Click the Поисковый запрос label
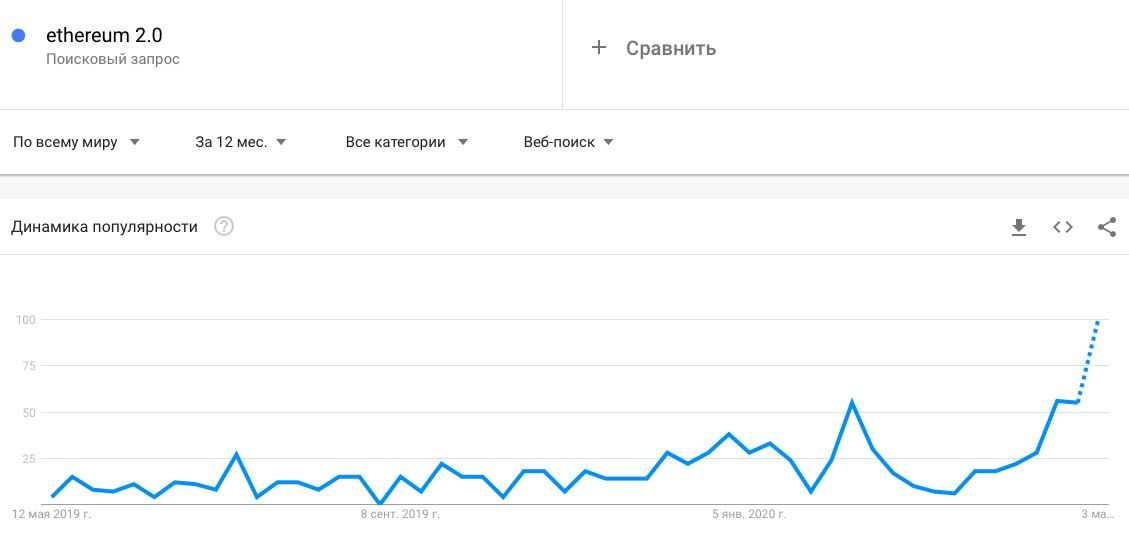 click(113, 60)
